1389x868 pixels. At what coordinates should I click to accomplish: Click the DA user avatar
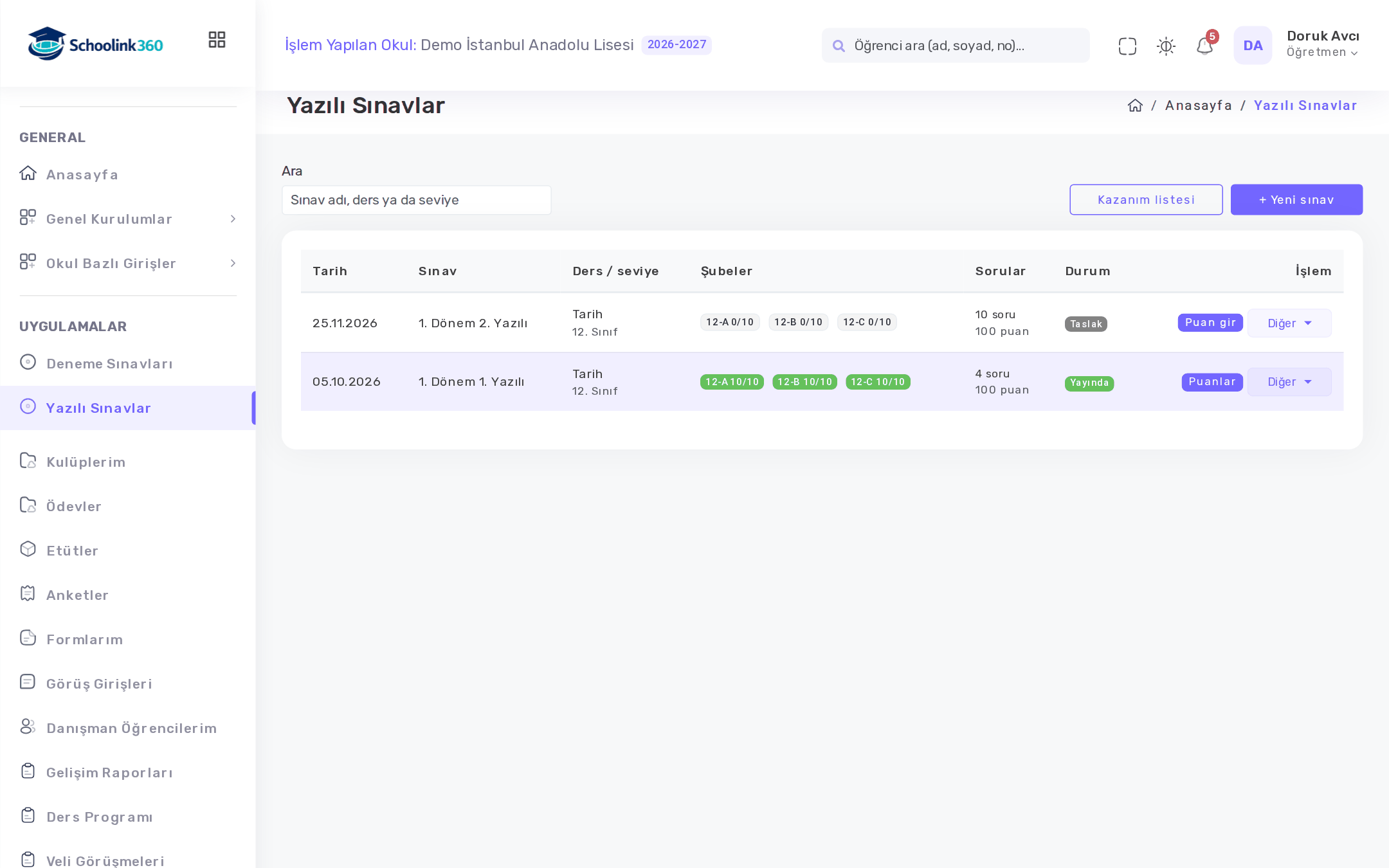point(1253,46)
